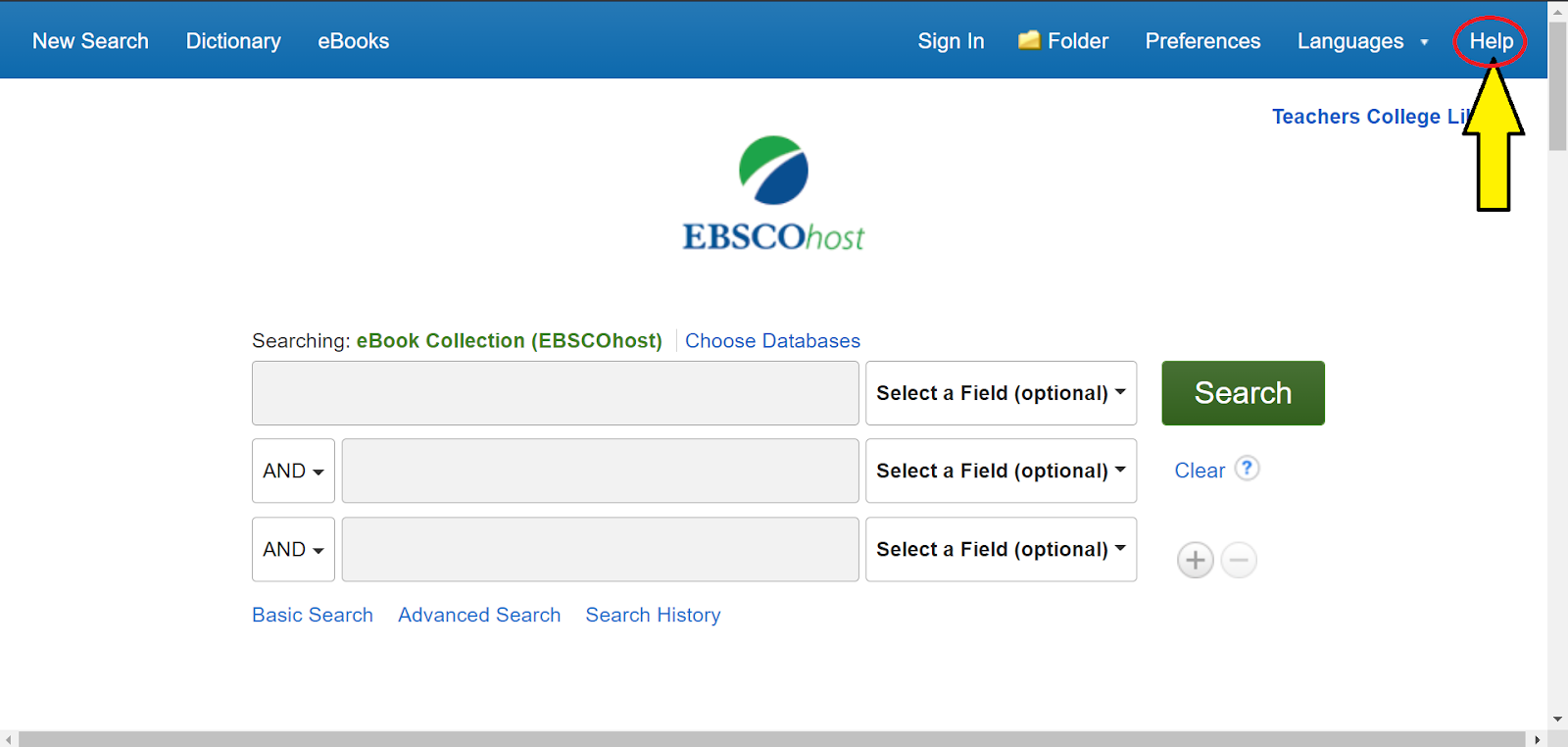The image size is (1568, 747).
Task: Open Search History
Action: tap(653, 615)
